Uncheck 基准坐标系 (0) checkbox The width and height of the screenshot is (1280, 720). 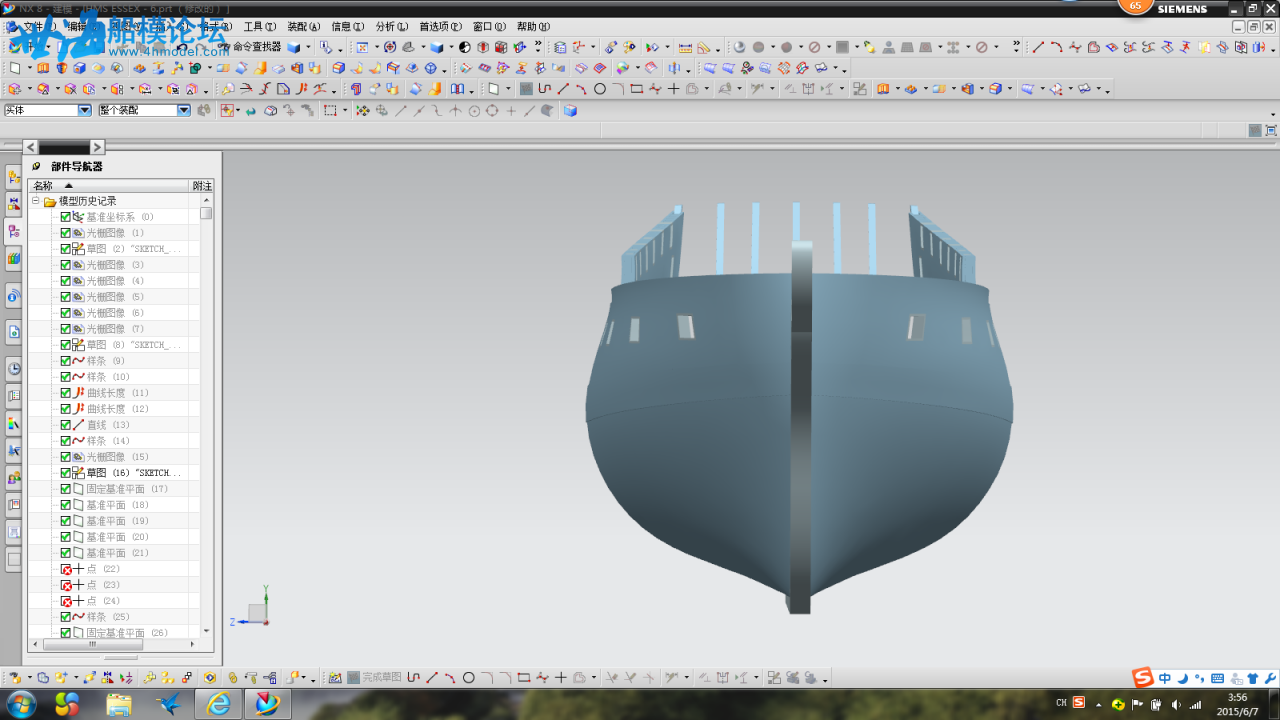click(x=66, y=217)
